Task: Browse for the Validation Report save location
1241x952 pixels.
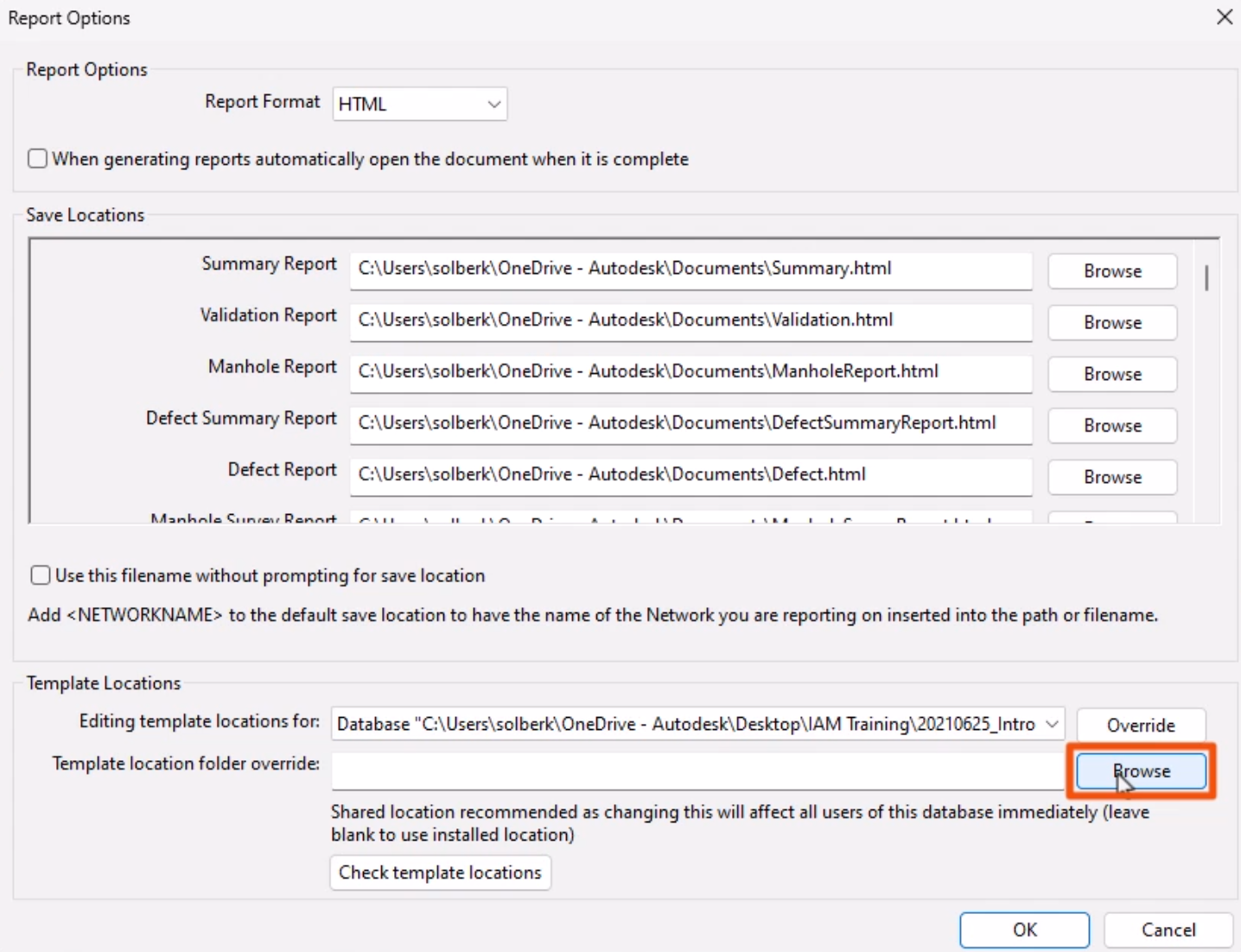Action: [x=1112, y=322]
